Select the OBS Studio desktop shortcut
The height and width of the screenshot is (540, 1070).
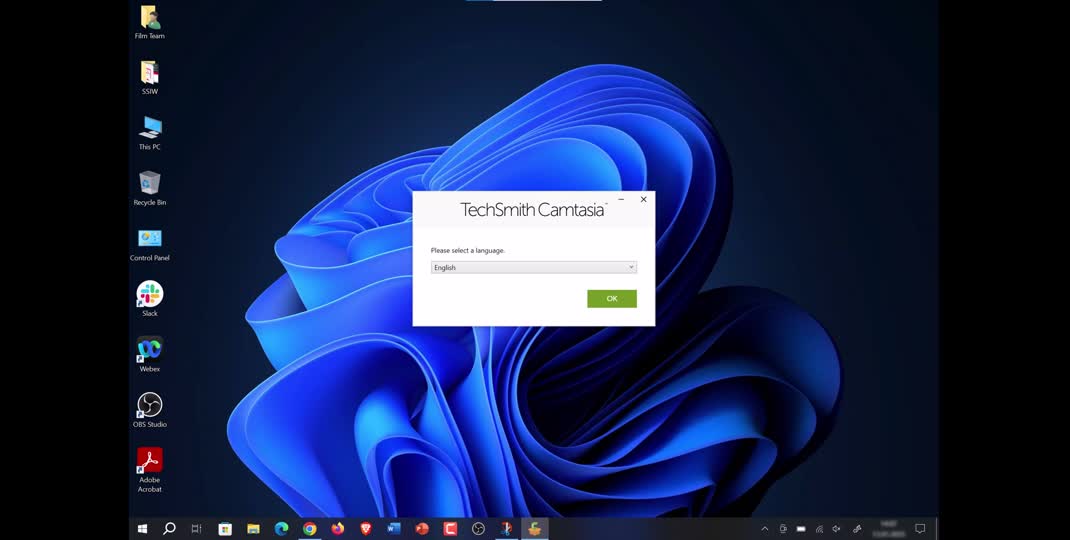(149, 410)
